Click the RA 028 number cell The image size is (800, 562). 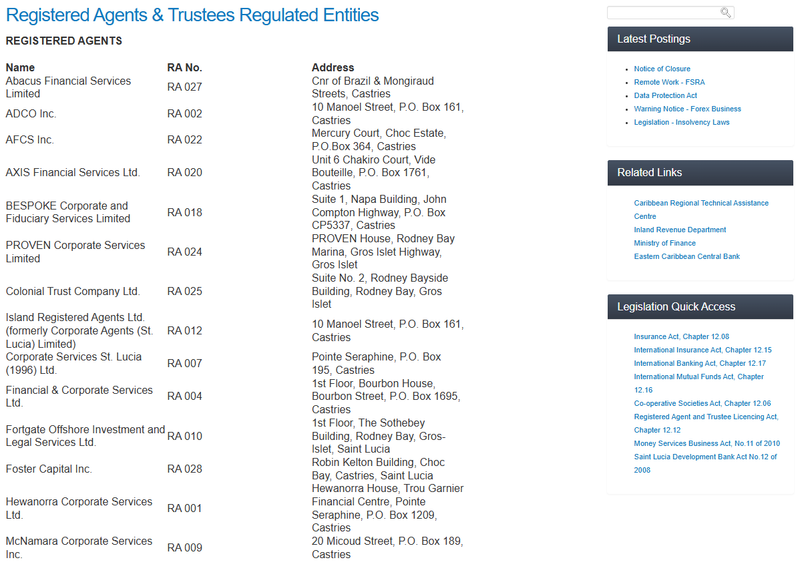pos(184,469)
